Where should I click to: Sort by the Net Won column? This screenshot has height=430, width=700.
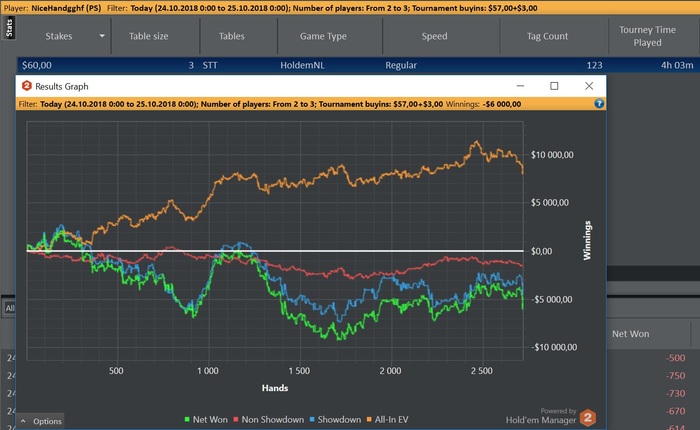[x=631, y=334]
